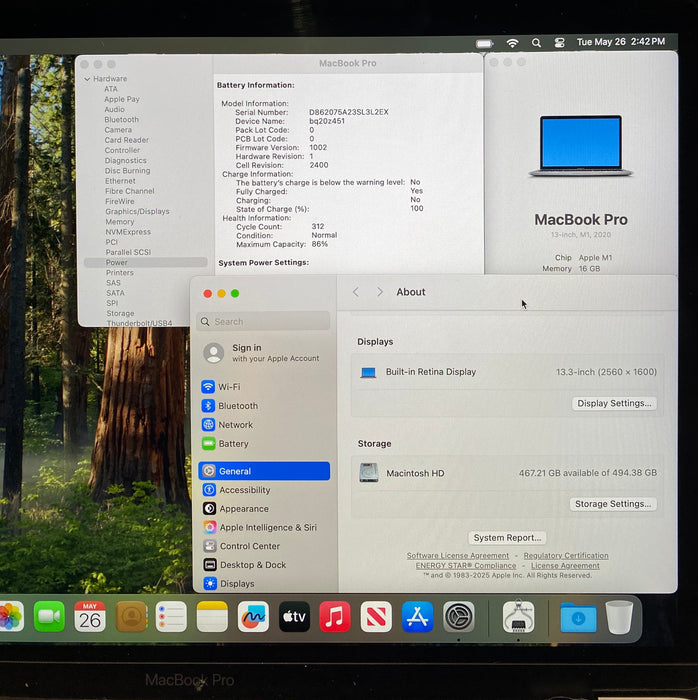The image size is (698, 700).
Task: Open date and time in menu bar
Action: pyautogui.click(x=621, y=42)
